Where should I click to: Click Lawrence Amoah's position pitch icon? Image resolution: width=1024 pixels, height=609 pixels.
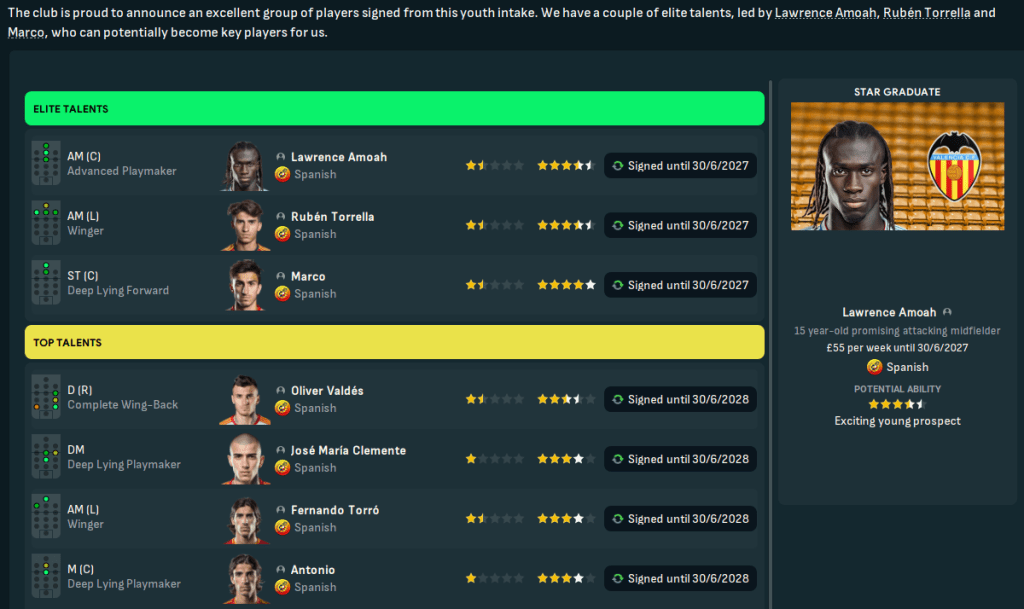pos(45,165)
